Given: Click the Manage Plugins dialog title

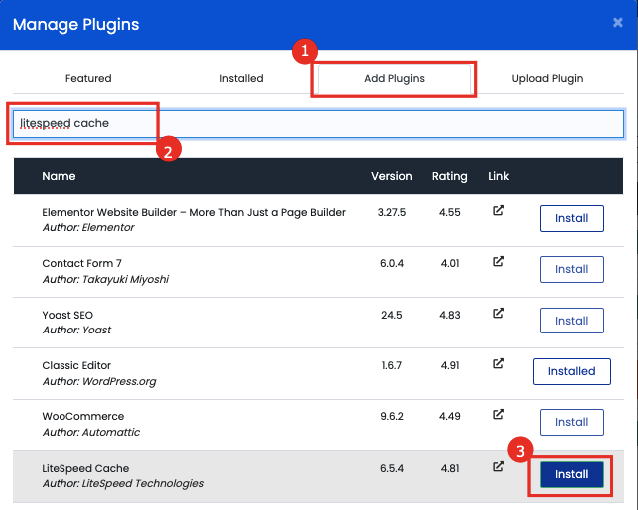Looking at the screenshot, I should click(76, 24).
